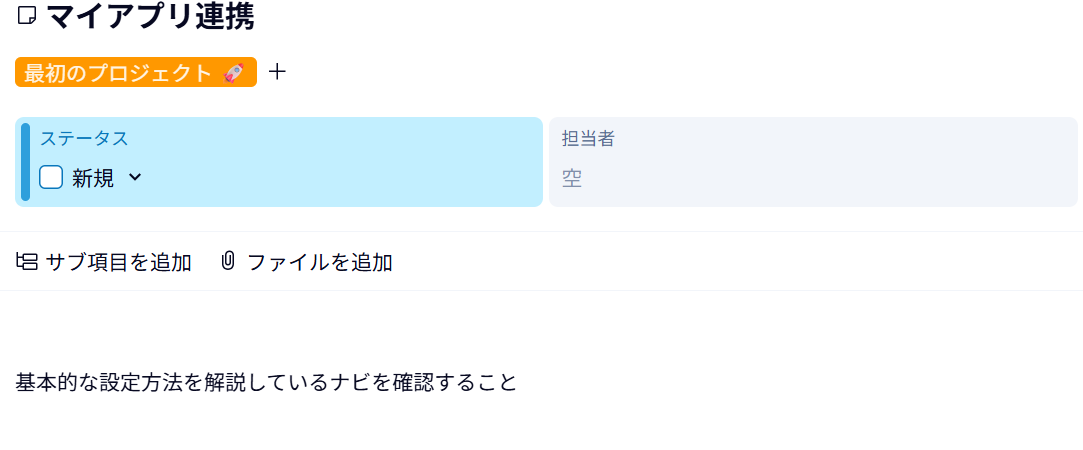
Task: Click the rocket emoji in project tag
Action: tap(234, 73)
